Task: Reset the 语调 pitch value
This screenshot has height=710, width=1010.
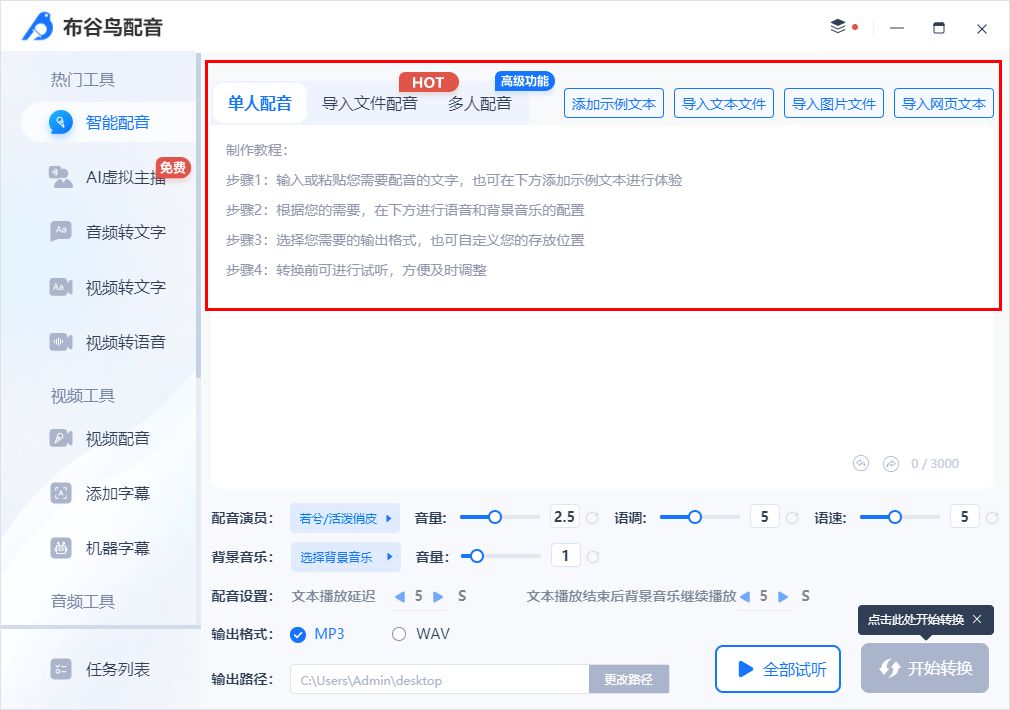Action: point(792,518)
